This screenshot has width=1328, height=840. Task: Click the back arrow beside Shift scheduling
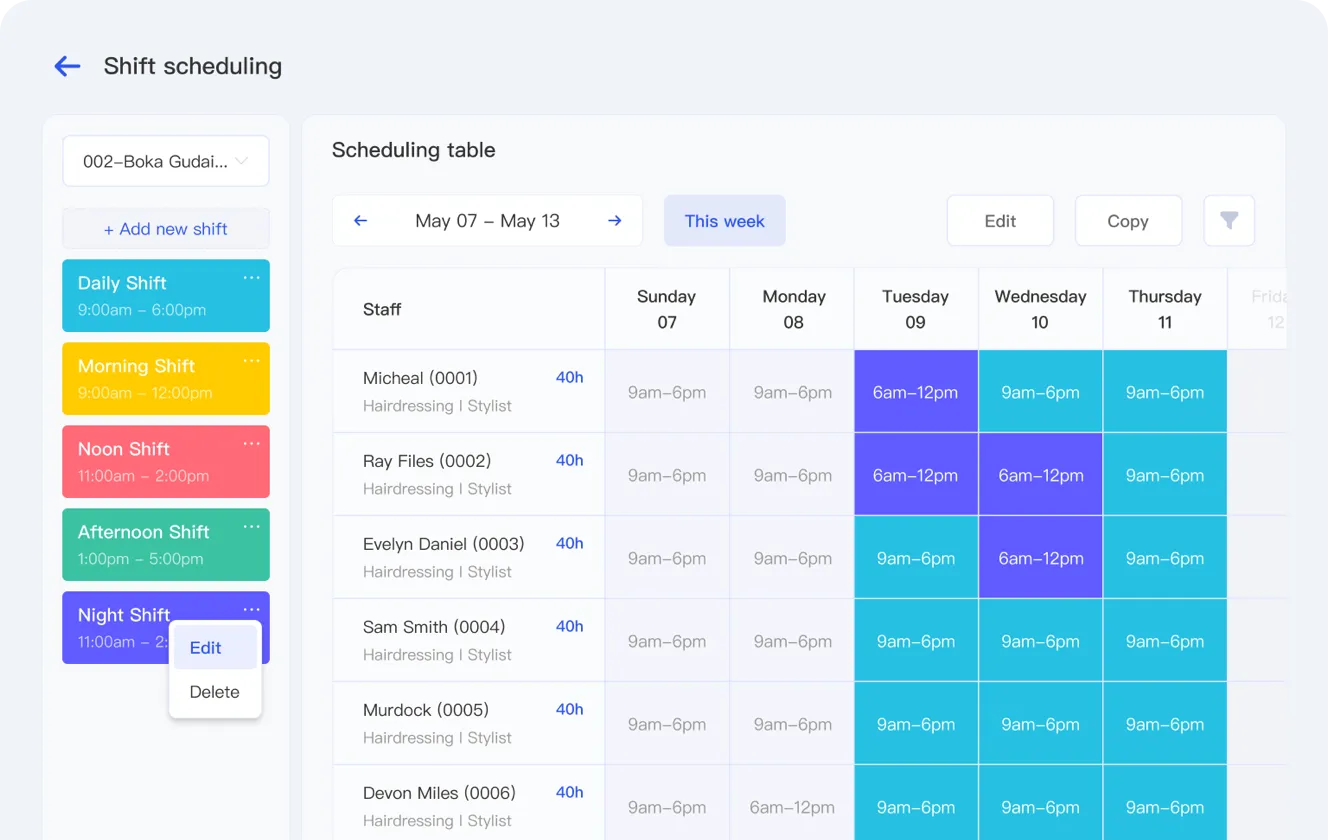click(66, 66)
